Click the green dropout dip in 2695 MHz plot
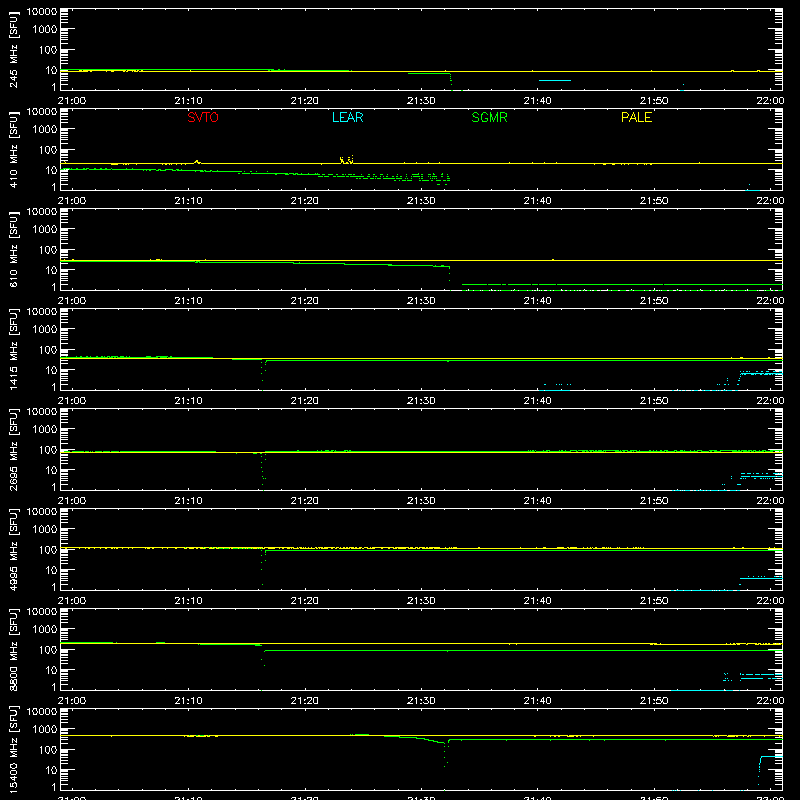The height and width of the screenshot is (800, 800). pyautogui.click(x=263, y=470)
